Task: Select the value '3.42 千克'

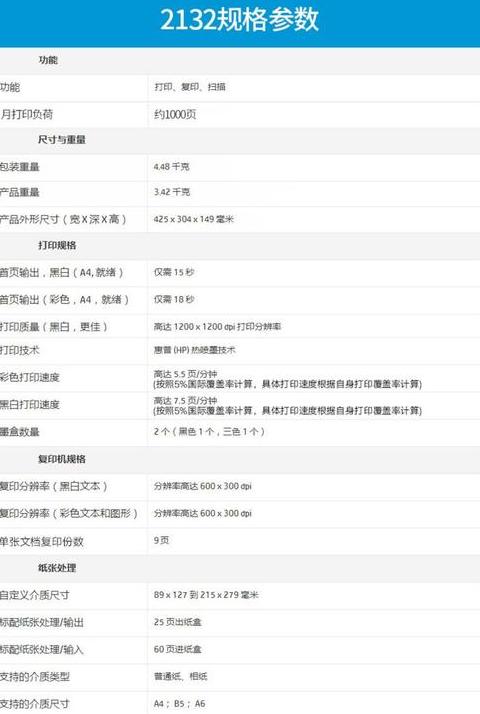Action: tap(172, 192)
